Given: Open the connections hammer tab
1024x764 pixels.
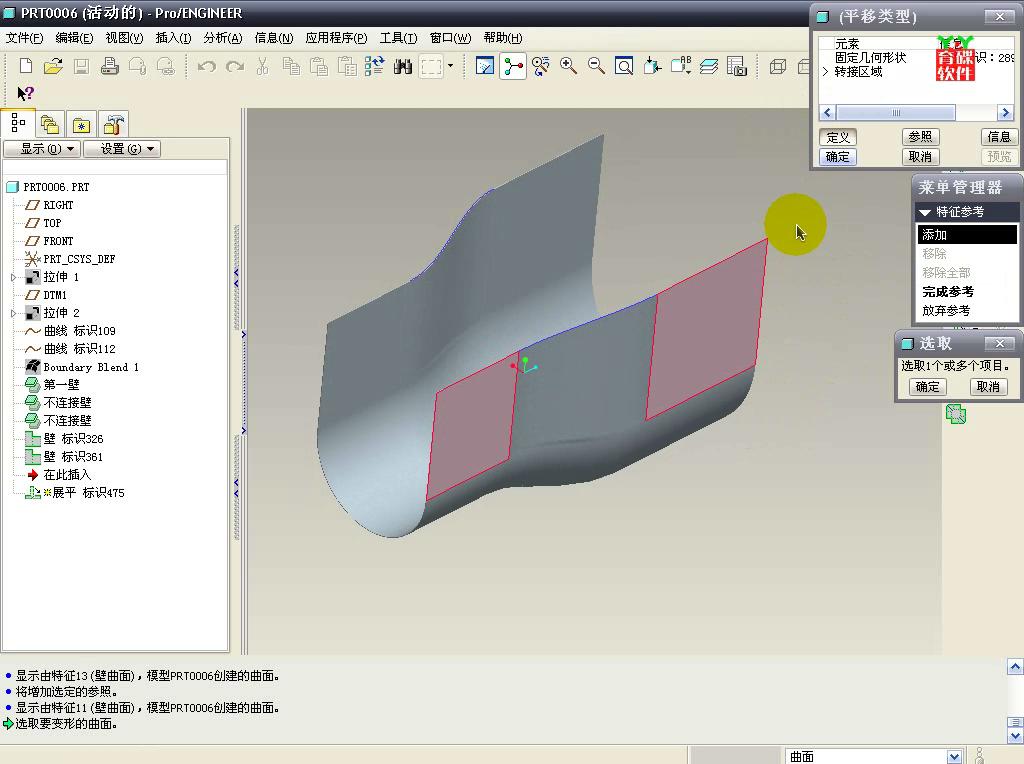Looking at the screenshot, I should (114, 124).
